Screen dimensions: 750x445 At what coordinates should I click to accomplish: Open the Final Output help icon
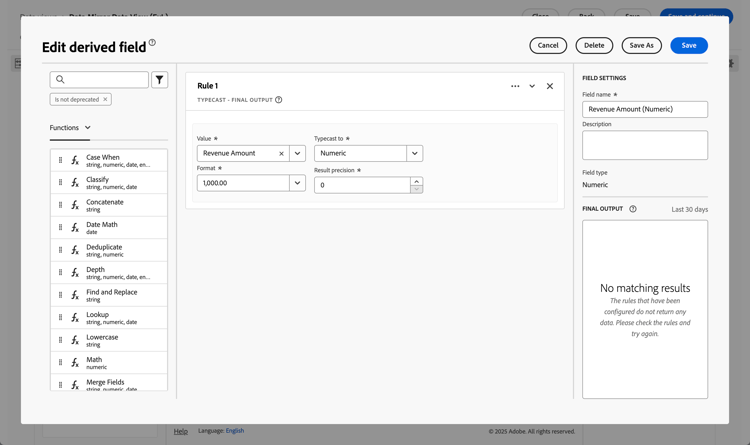633,209
